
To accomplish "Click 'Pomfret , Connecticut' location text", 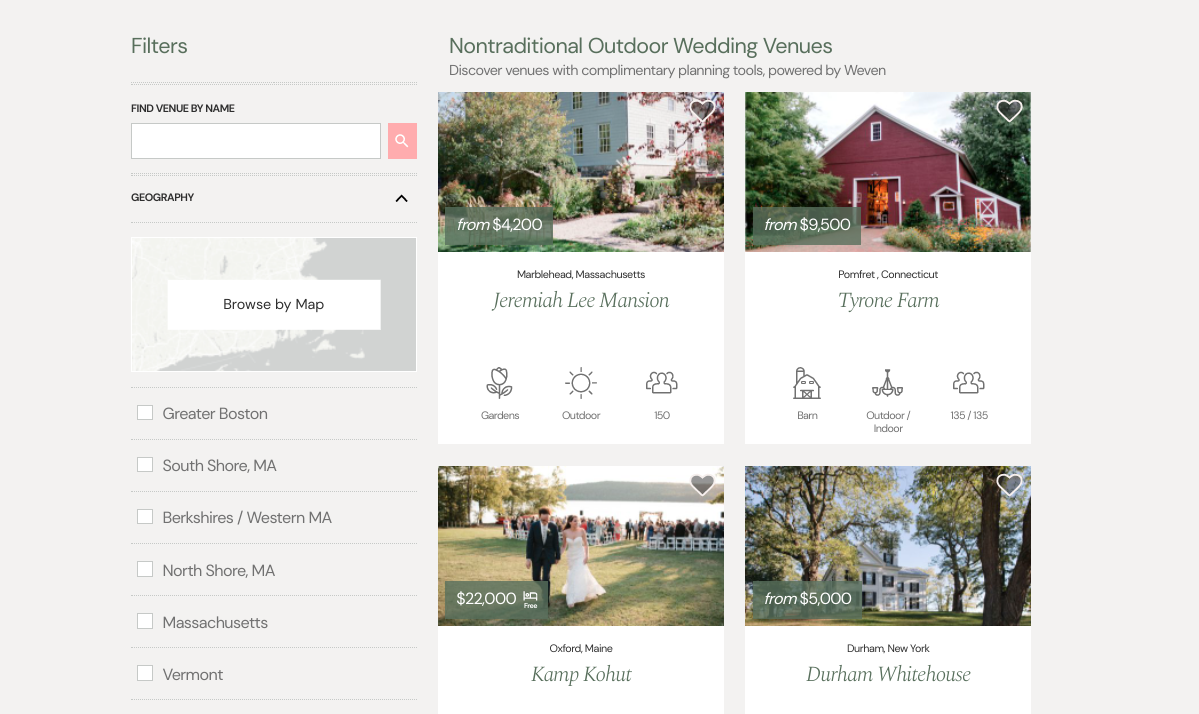I will [x=888, y=274].
